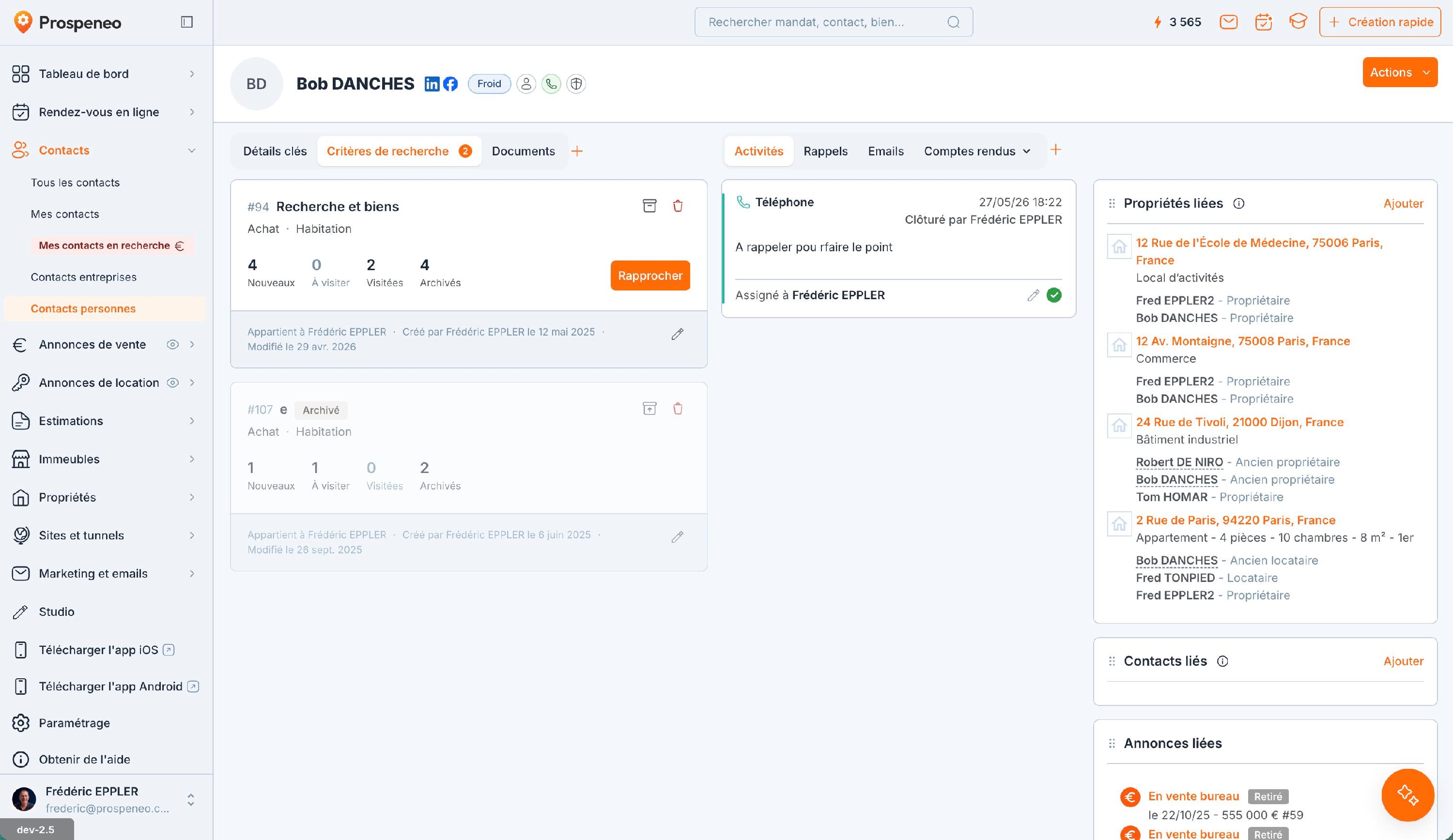
Task: Toggle eye icon on Annonces de vente
Action: click(172, 345)
